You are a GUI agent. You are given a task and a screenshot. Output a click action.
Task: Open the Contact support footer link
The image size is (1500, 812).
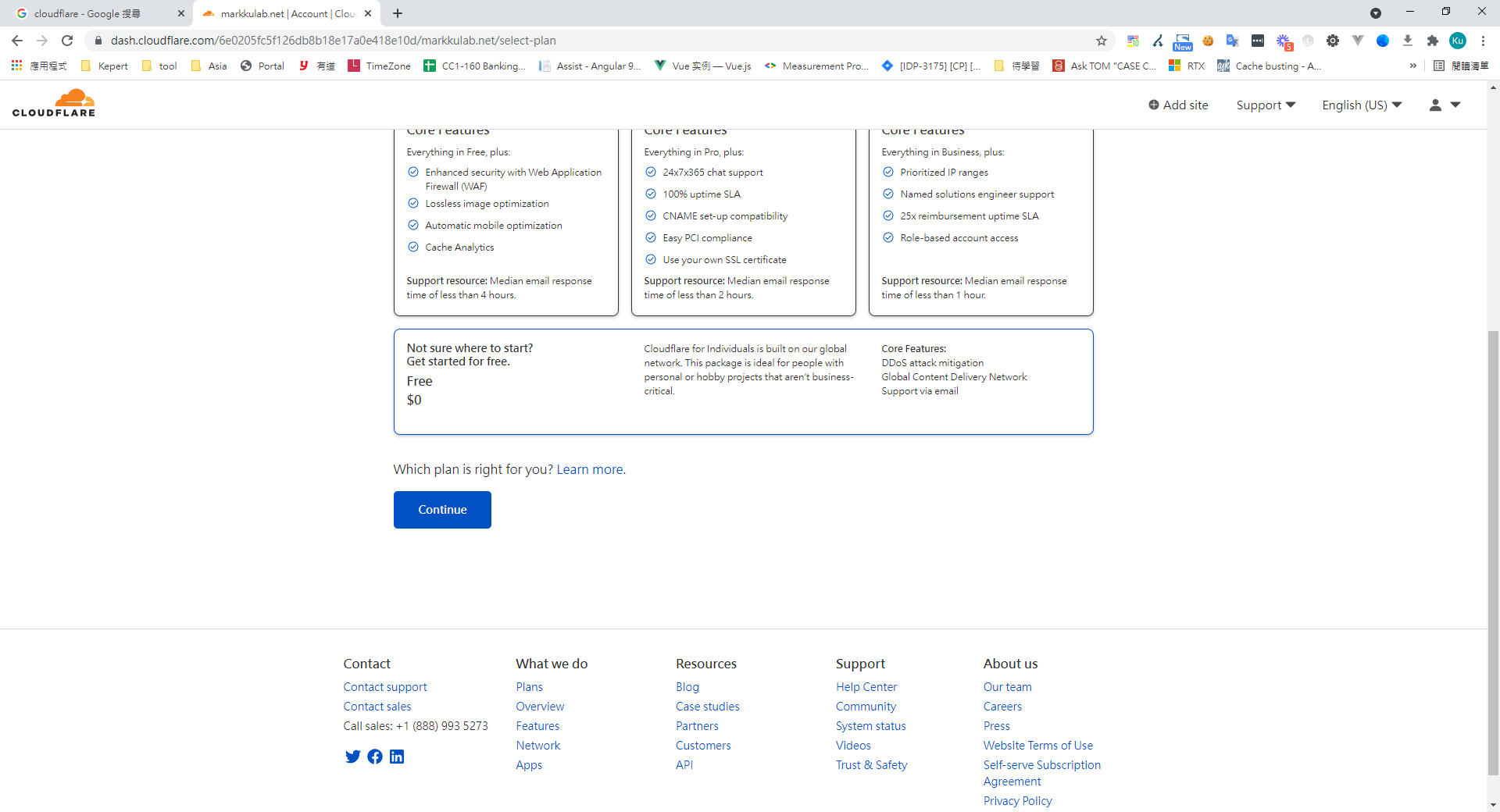tap(385, 687)
